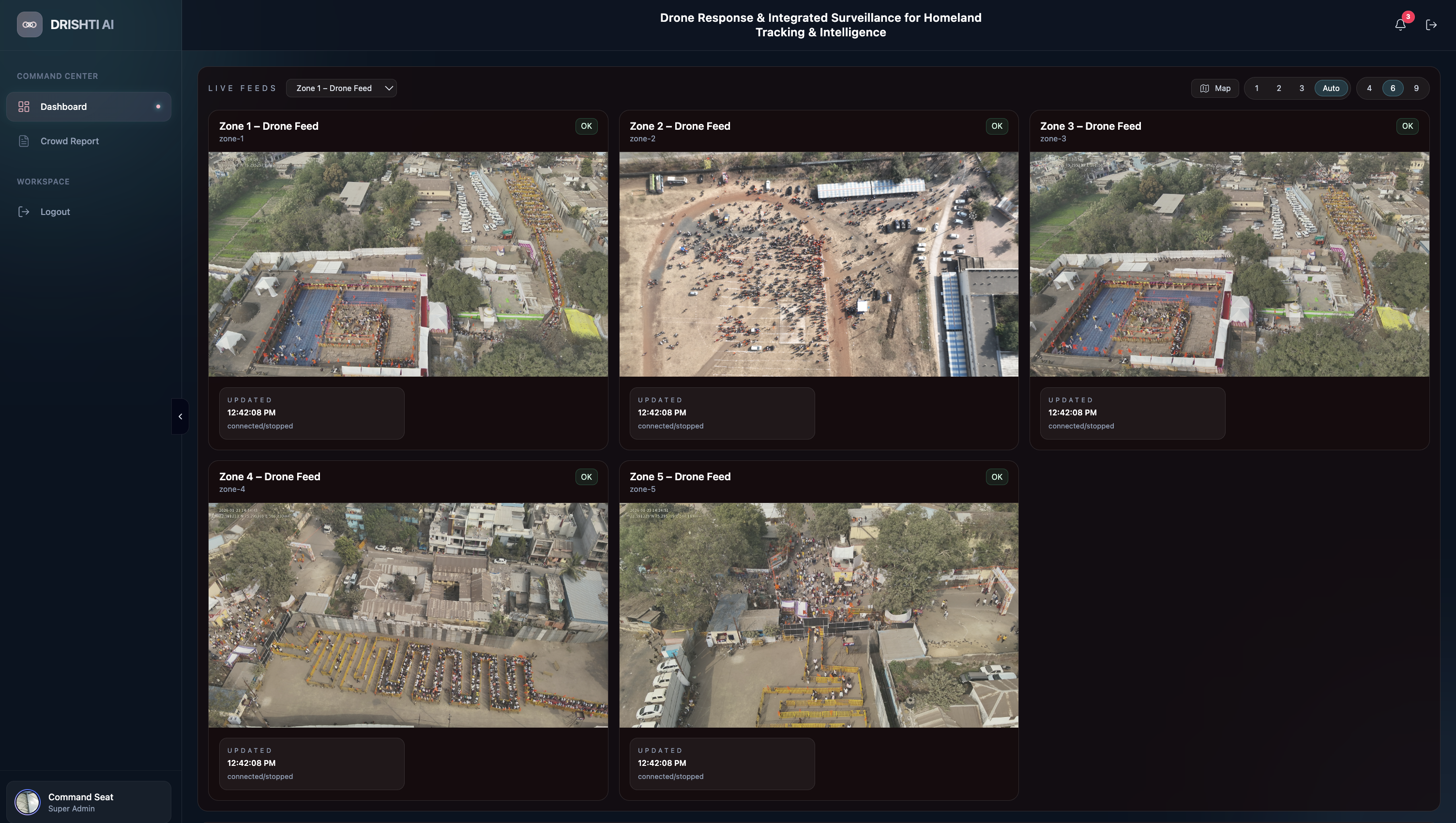Click the Map view button
1456x823 pixels.
point(1214,89)
